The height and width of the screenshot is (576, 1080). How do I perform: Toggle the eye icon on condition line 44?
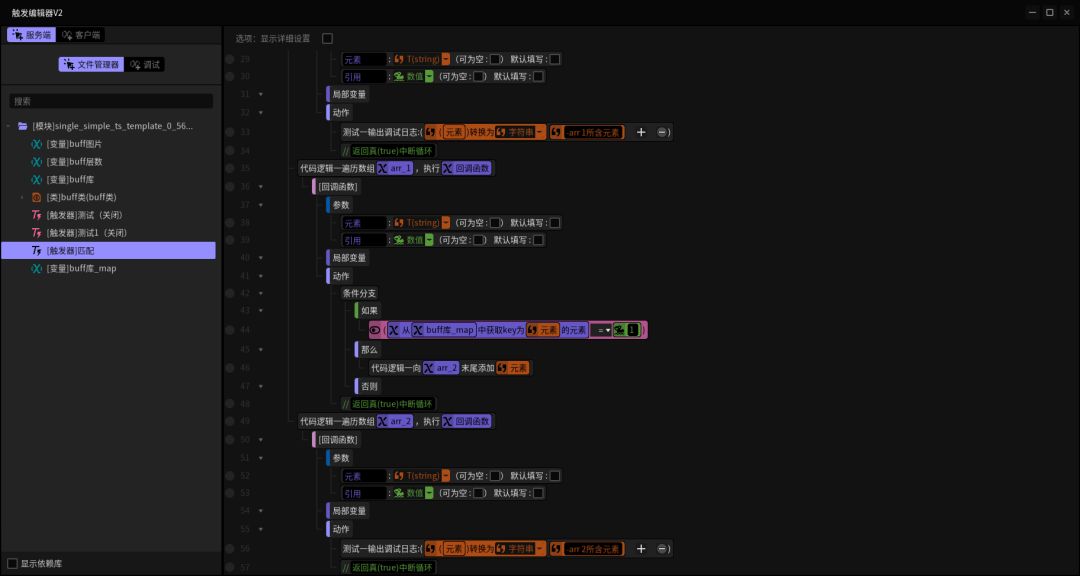coord(375,331)
